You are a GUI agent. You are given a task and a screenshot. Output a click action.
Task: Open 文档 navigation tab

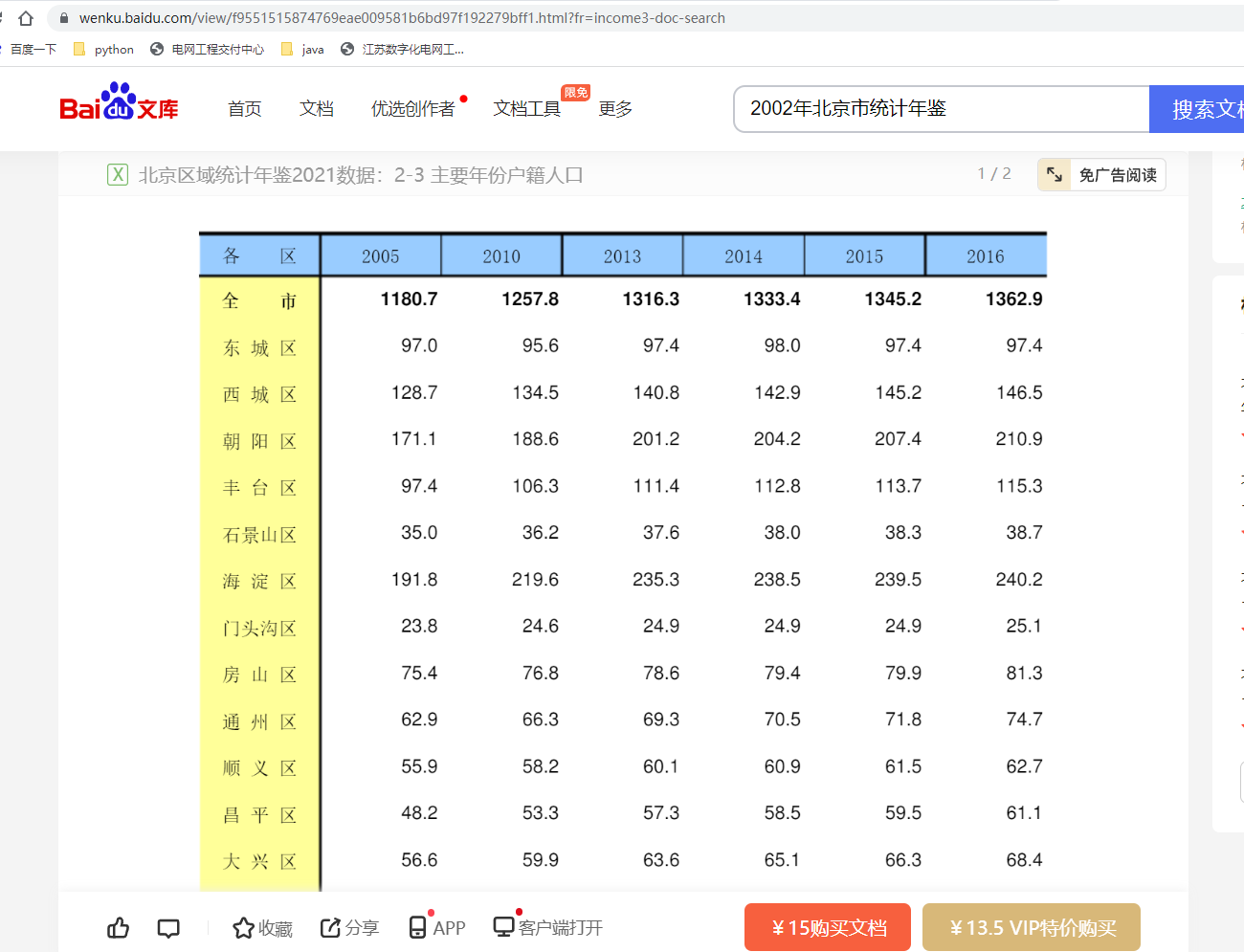point(317,109)
